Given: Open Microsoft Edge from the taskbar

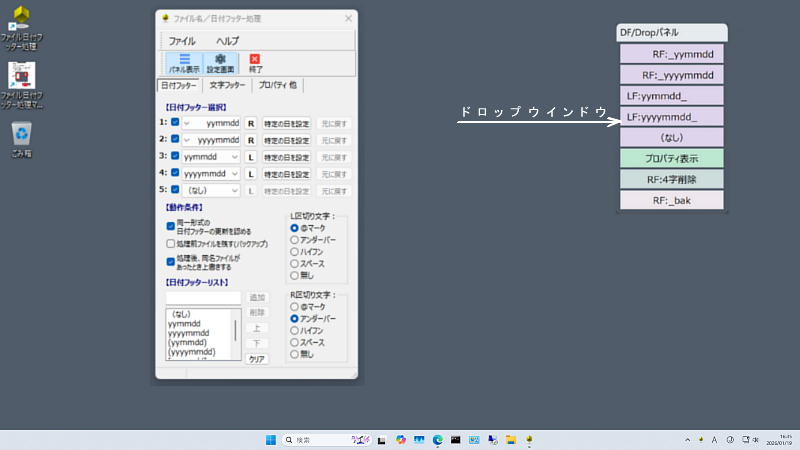Looking at the screenshot, I should pyautogui.click(x=437, y=440).
